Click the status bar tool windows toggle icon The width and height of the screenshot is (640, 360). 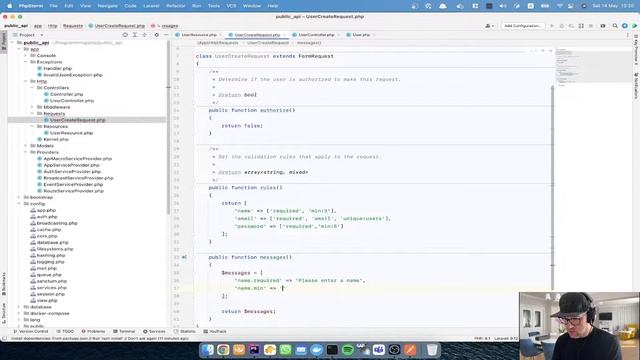pos(4,338)
